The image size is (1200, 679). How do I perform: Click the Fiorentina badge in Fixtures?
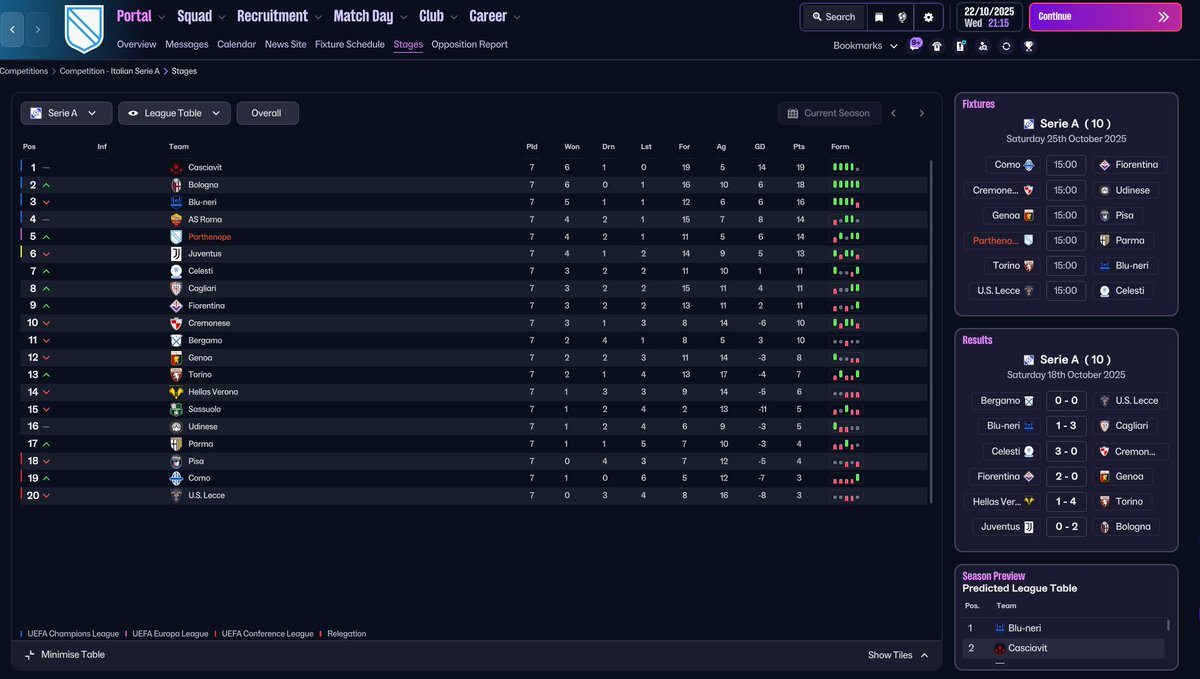click(1104, 165)
